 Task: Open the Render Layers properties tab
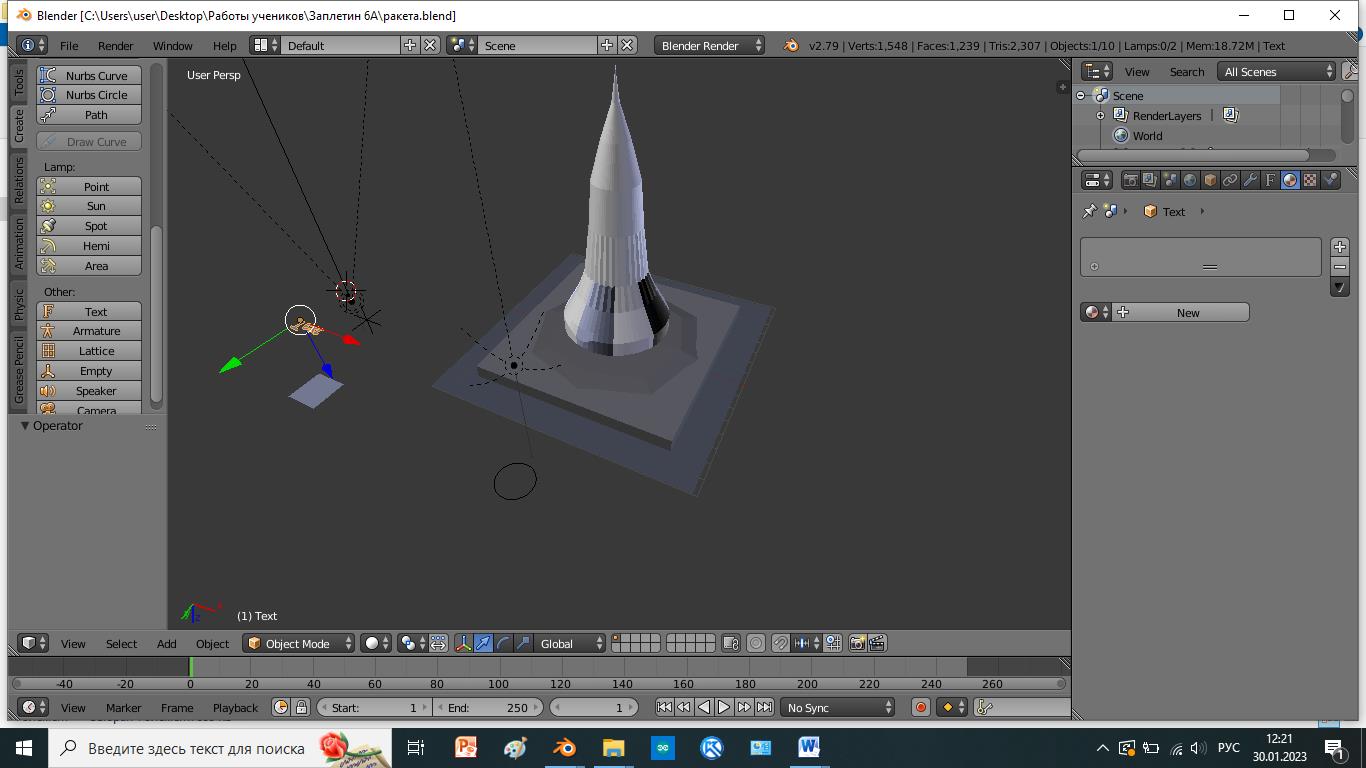click(x=1150, y=181)
